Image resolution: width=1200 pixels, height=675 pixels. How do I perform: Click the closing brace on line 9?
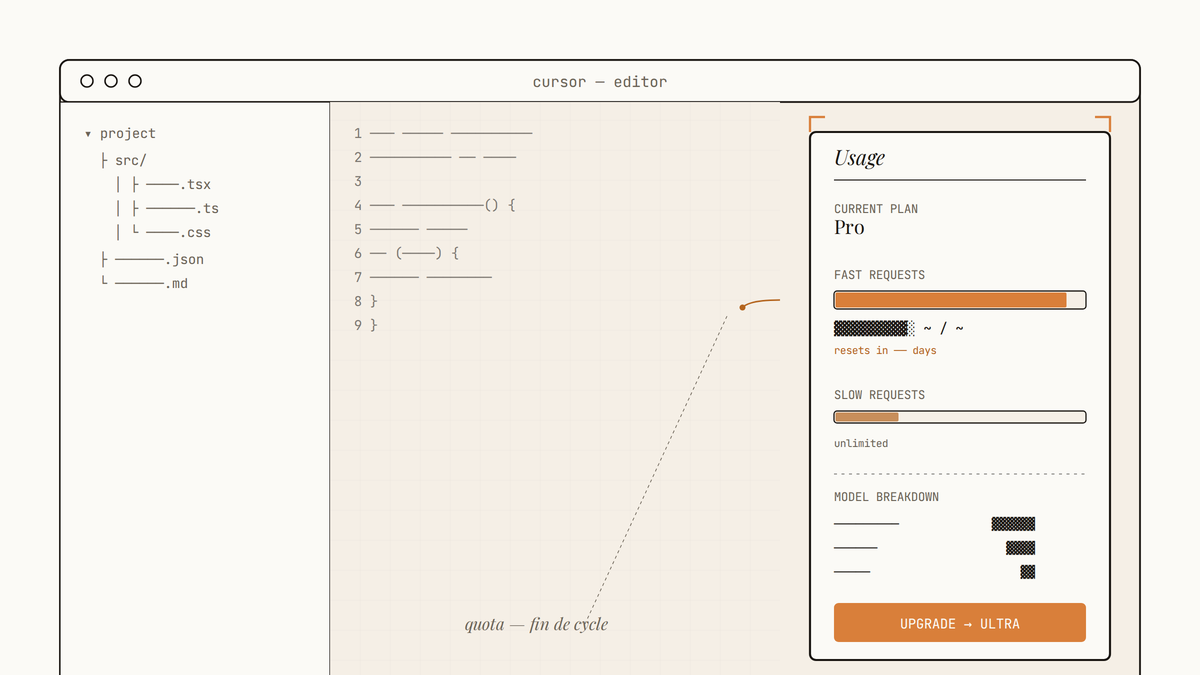point(374,325)
